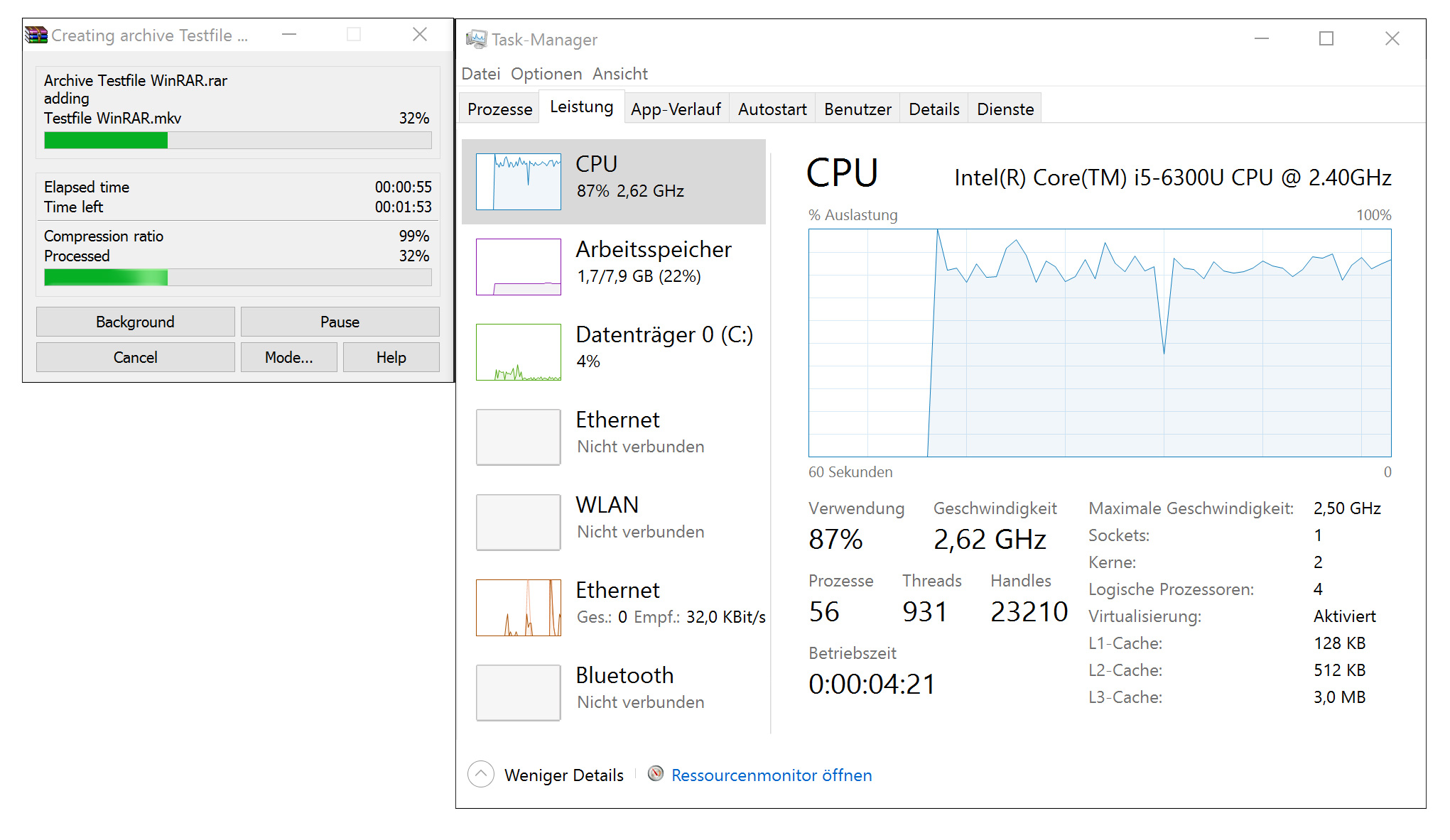1450x840 pixels.
Task: Minimize the WinRAR dialog
Action: pos(289,34)
